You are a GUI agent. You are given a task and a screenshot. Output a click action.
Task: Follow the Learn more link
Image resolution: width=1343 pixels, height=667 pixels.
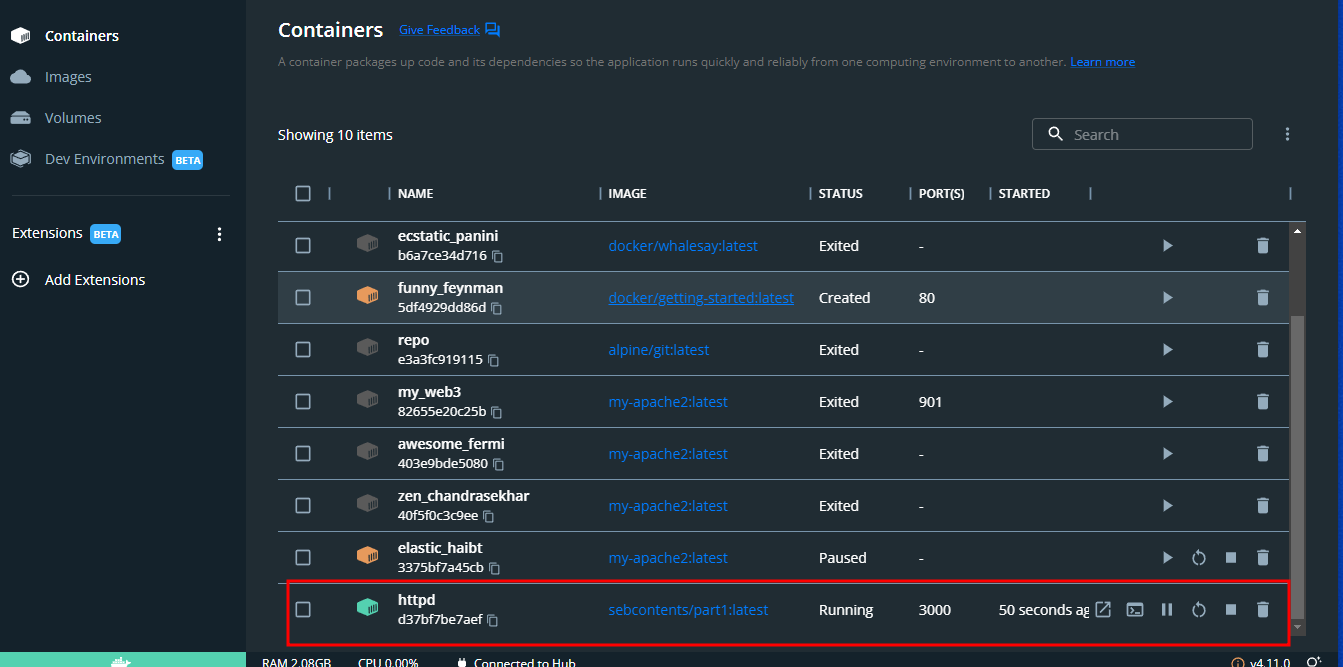[x=1102, y=62]
